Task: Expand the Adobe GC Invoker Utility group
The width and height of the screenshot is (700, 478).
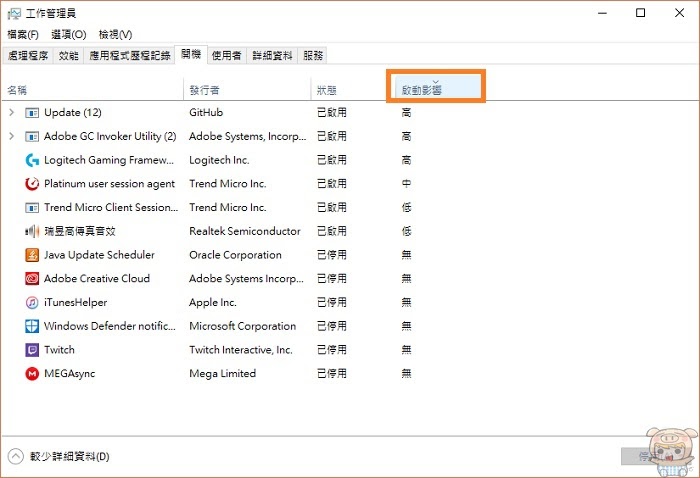Action: (x=12, y=136)
